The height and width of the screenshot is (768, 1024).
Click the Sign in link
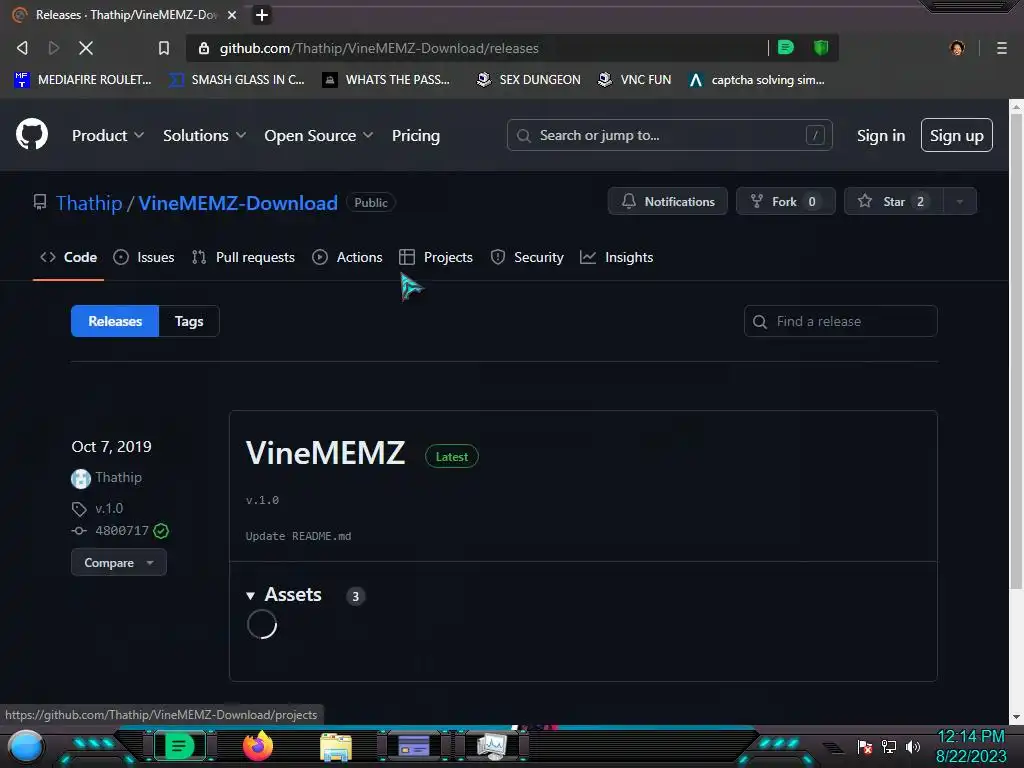click(880, 135)
